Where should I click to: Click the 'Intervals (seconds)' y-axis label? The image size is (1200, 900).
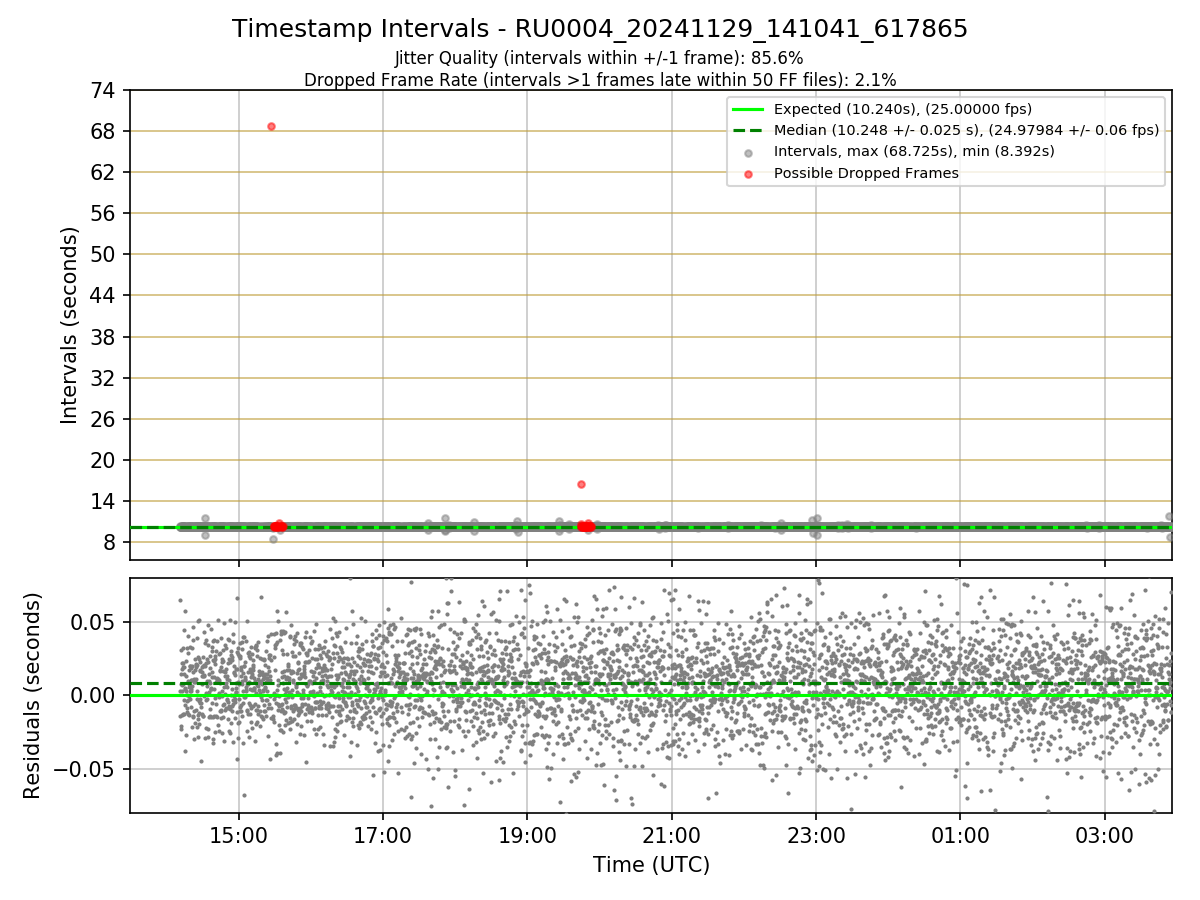pyautogui.click(x=69, y=325)
